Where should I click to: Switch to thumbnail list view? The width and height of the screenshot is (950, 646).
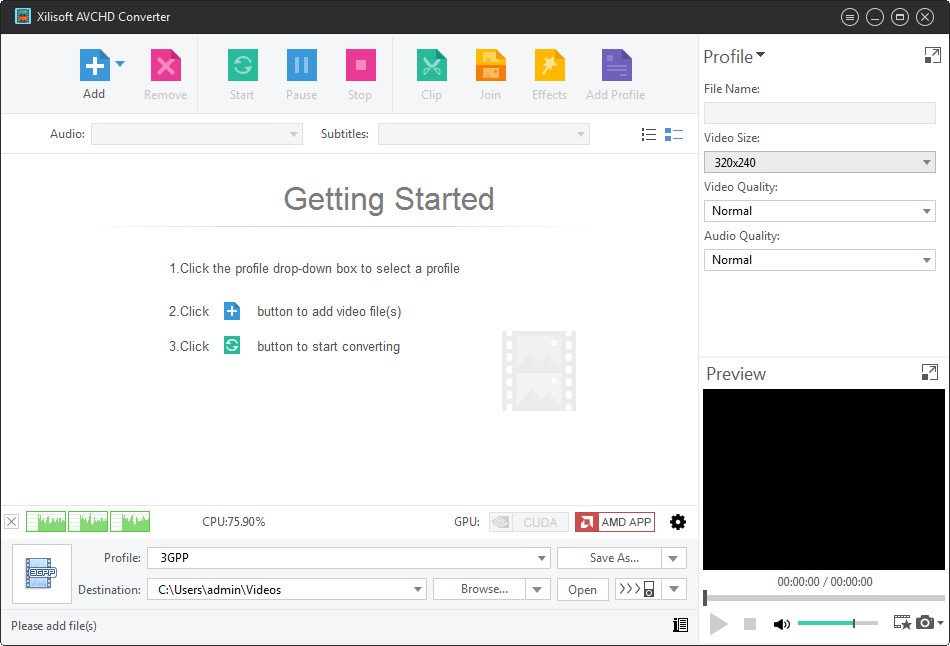point(673,133)
